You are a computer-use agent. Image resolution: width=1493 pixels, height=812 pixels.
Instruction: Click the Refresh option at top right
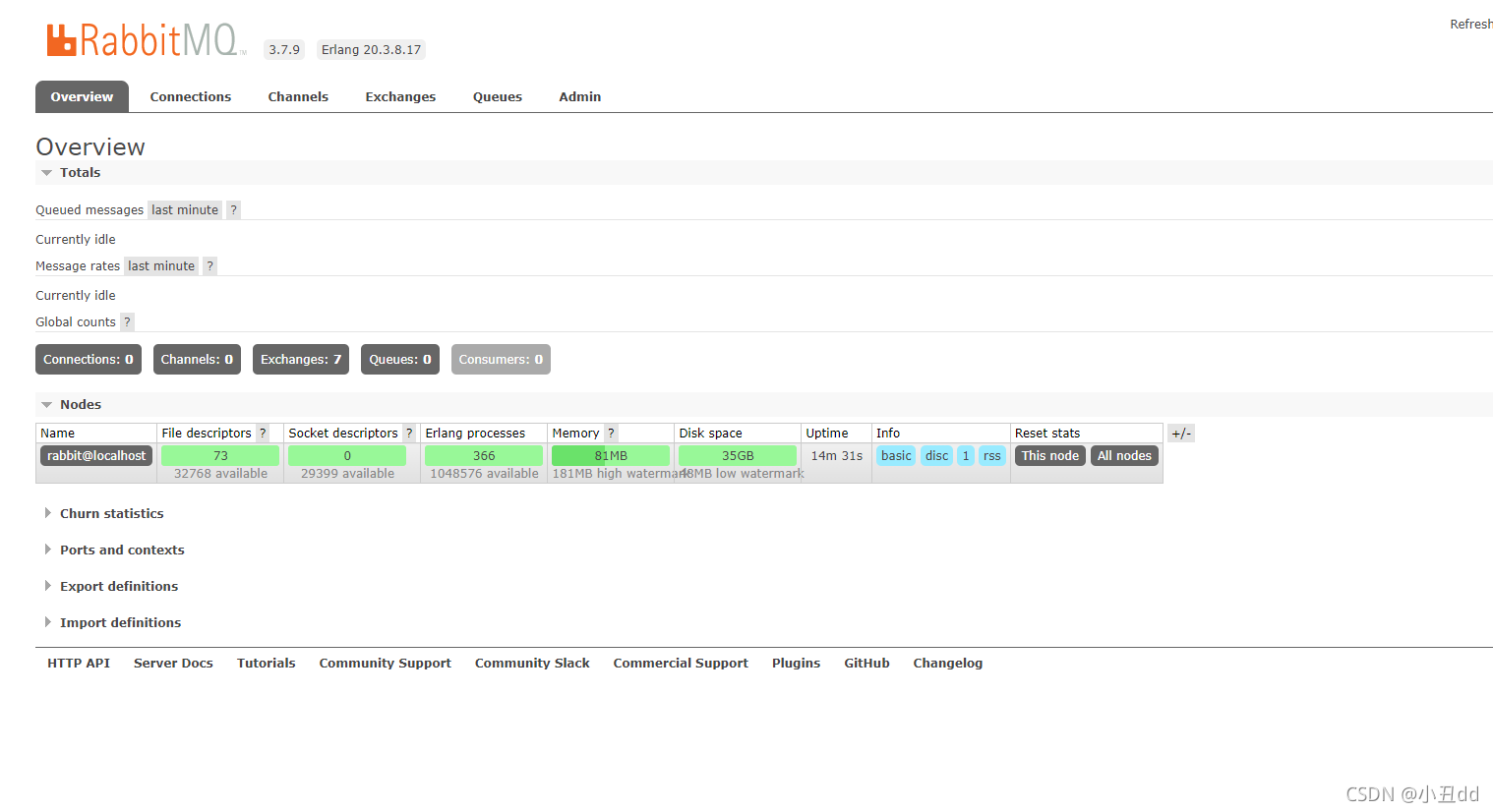pyautogui.click(x=1471, y=25)
